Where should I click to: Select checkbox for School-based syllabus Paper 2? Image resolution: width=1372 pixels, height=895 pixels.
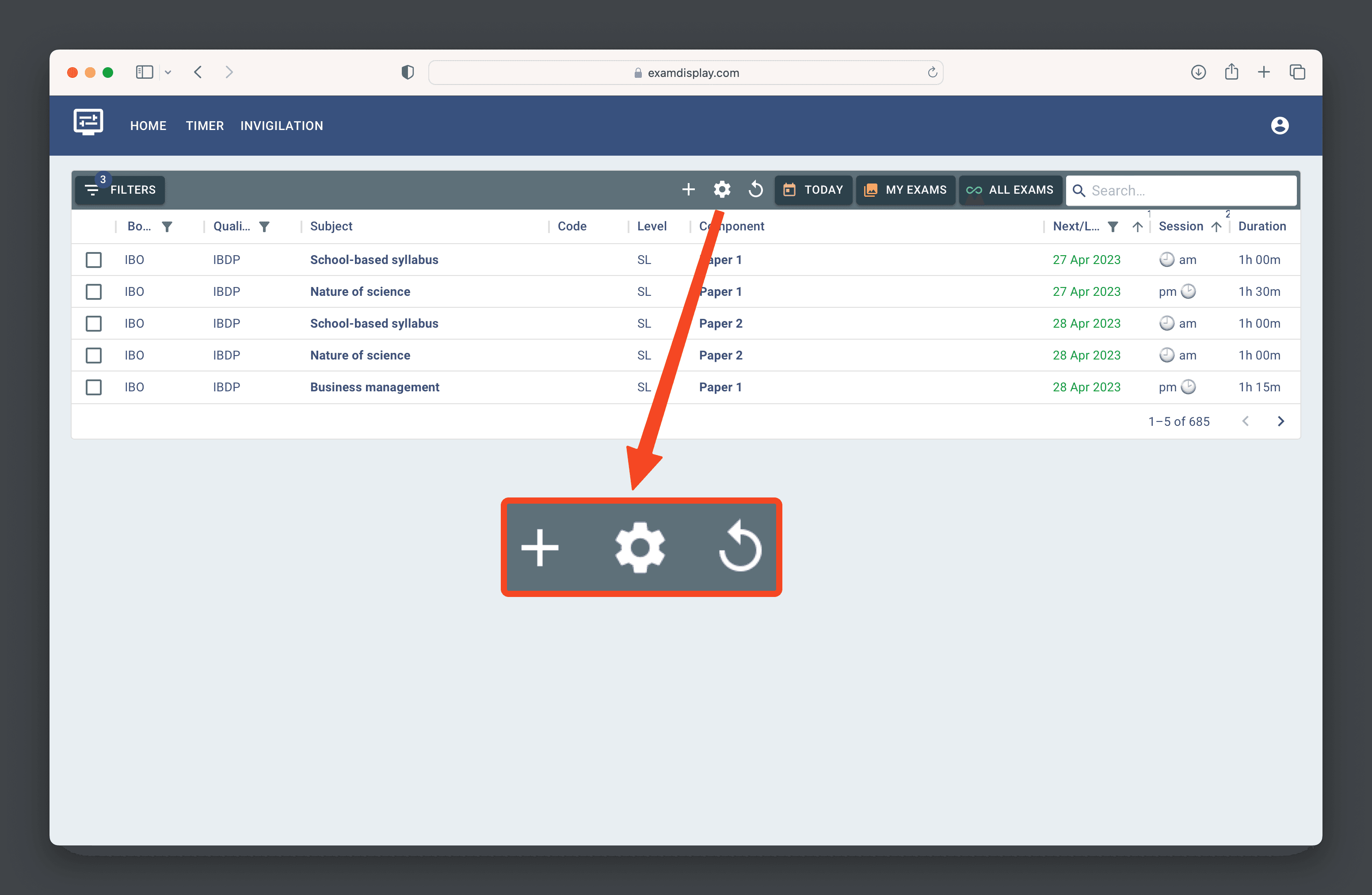pyautogui.click(x=93, y=324)
